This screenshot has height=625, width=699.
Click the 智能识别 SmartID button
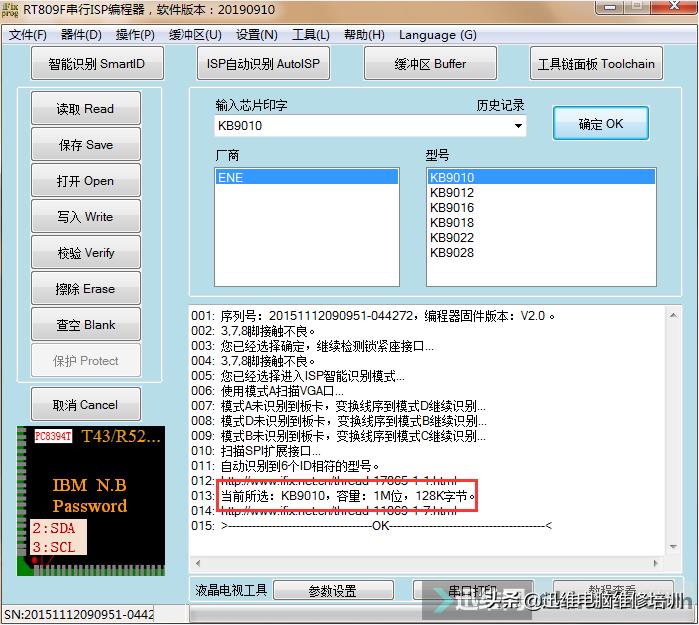coord(97,63)
